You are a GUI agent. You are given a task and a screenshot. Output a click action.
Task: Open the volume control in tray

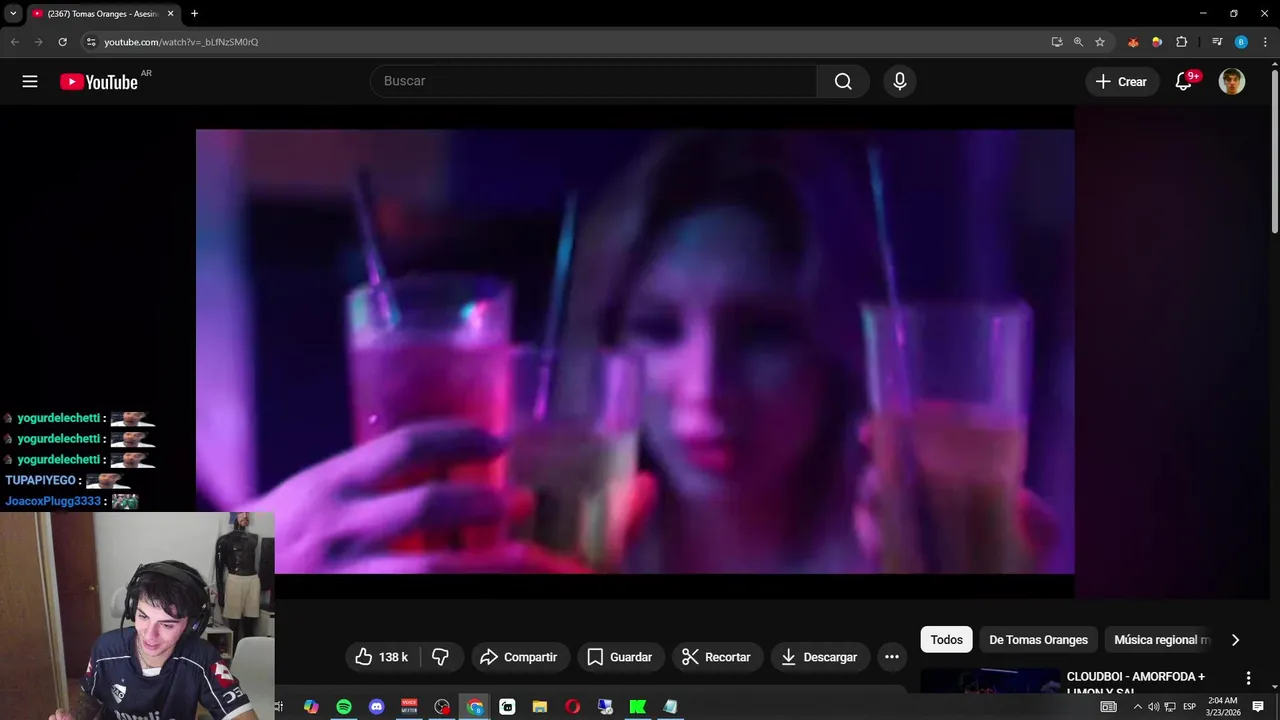pos(1153,707)
